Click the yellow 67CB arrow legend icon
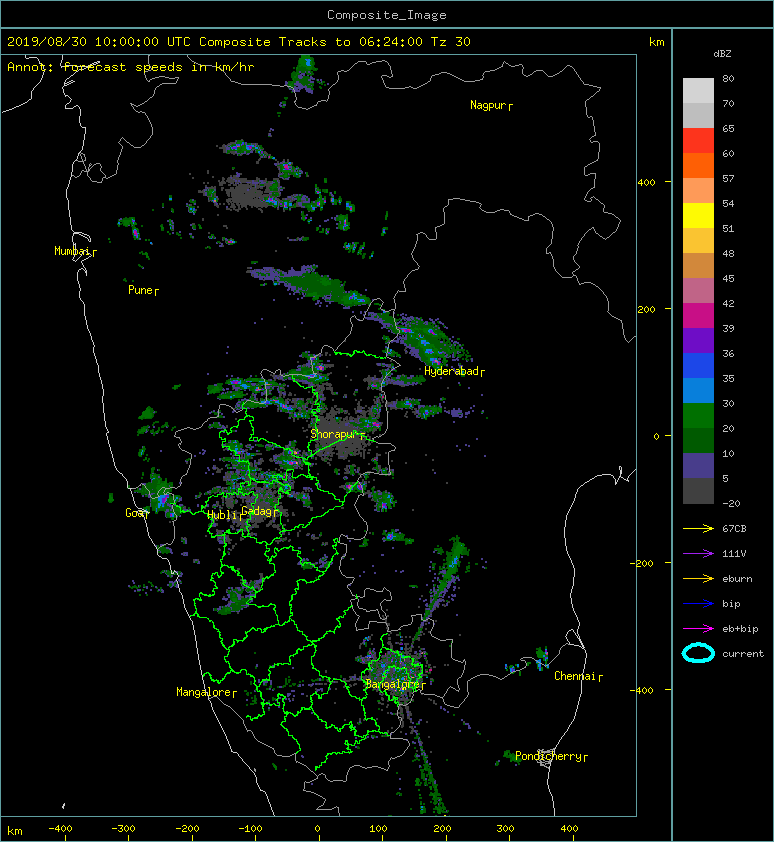The image size is (774, 842). point(698,528)
